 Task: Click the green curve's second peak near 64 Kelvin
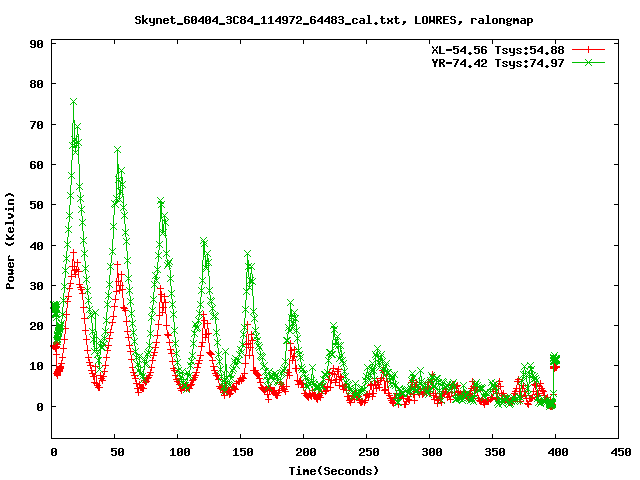coord(118,150)
